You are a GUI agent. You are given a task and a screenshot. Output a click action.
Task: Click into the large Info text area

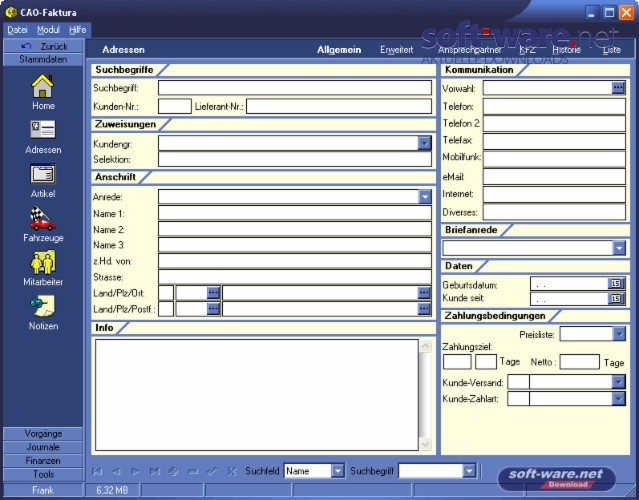click(257, 395)
